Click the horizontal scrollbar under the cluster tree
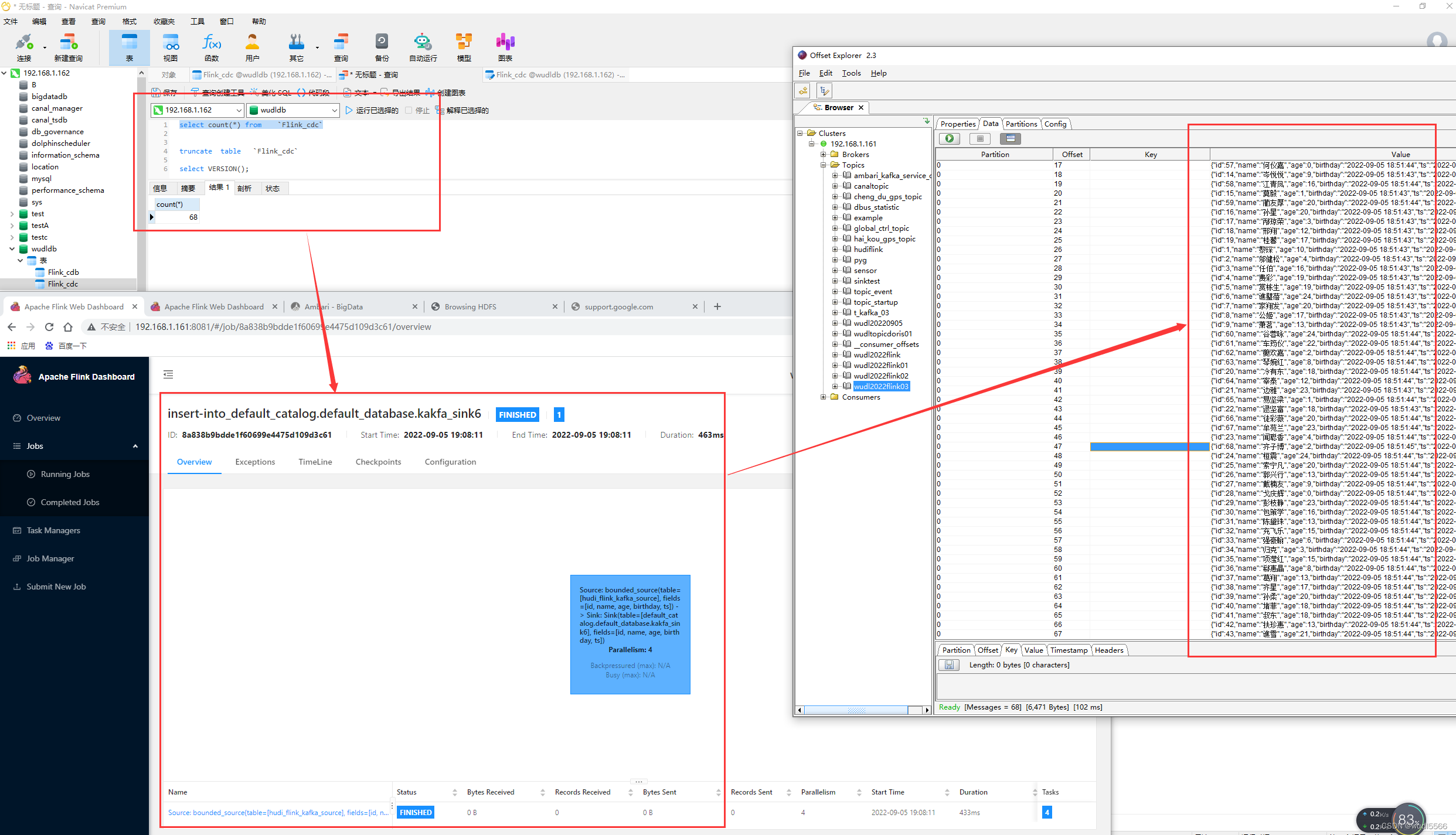Screen dimensions: 1456x835 coord(856,710)
